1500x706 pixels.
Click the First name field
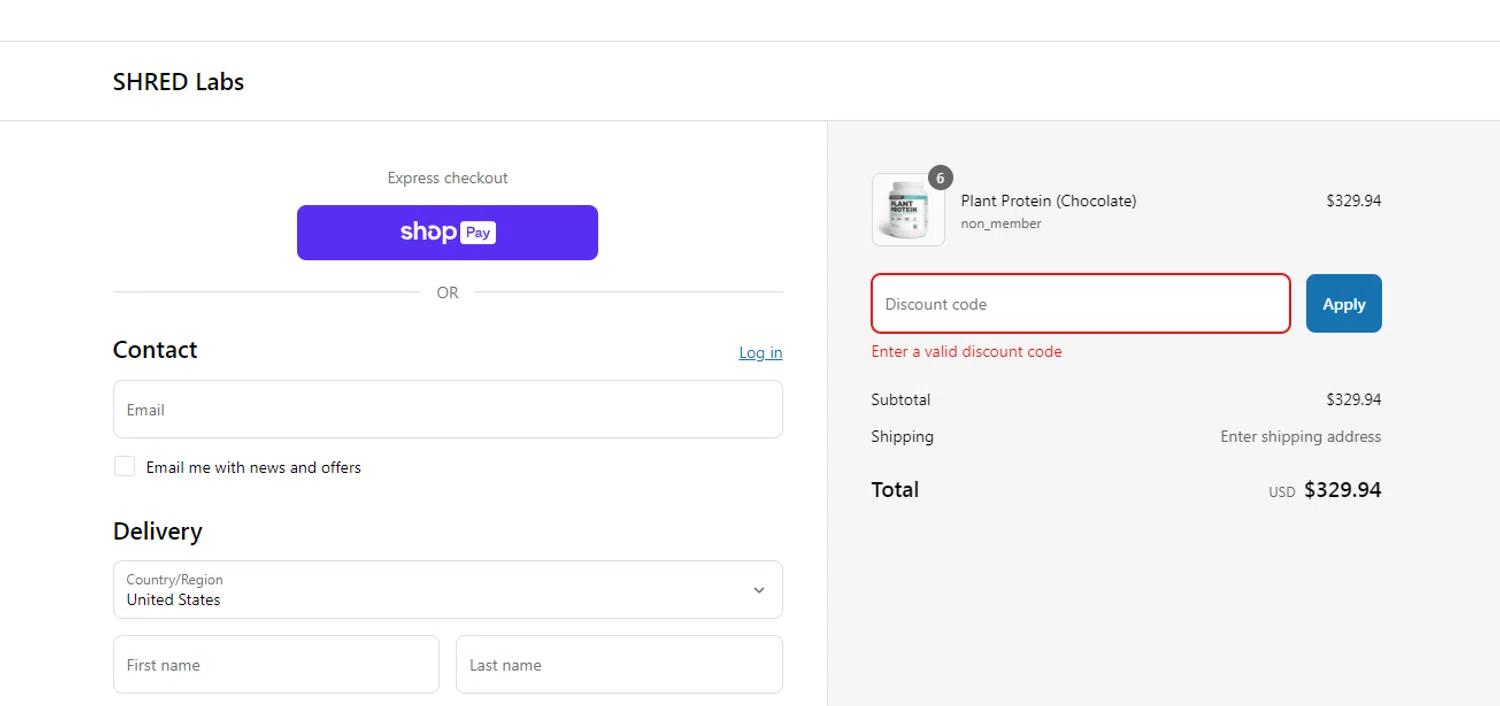coord(276,664)
